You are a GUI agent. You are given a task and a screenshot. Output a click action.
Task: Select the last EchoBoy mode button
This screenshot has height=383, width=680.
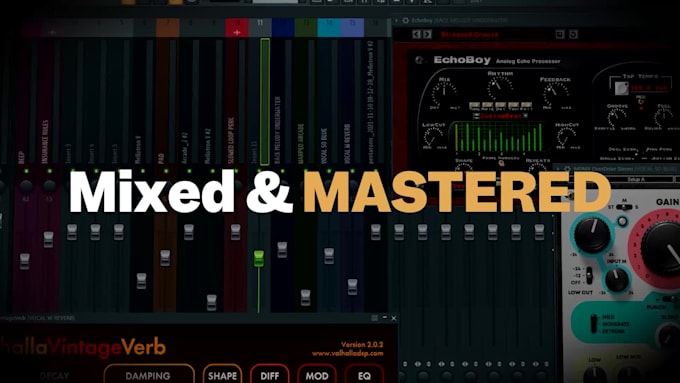coord(526,105)
